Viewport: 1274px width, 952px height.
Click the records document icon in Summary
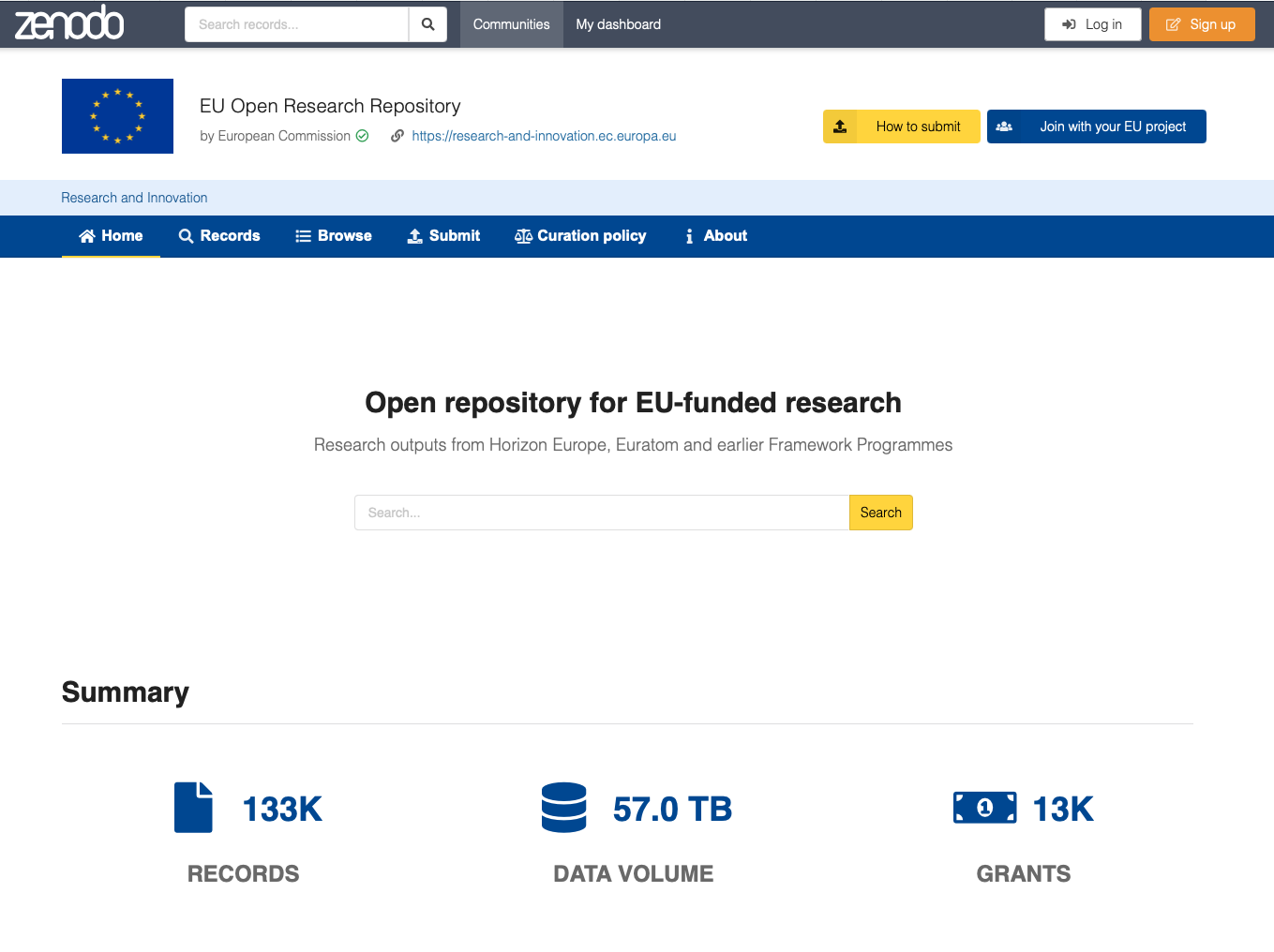tap(193, 808)
